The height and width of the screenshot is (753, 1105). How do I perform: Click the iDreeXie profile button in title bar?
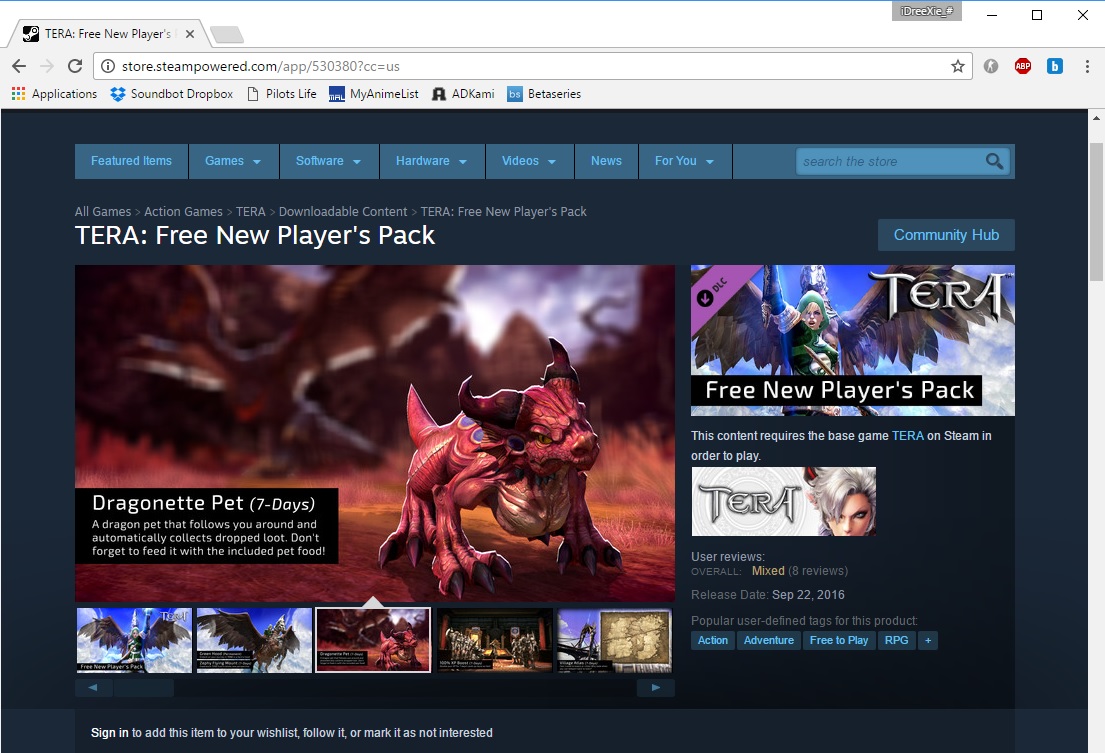[x=927, y=11]
